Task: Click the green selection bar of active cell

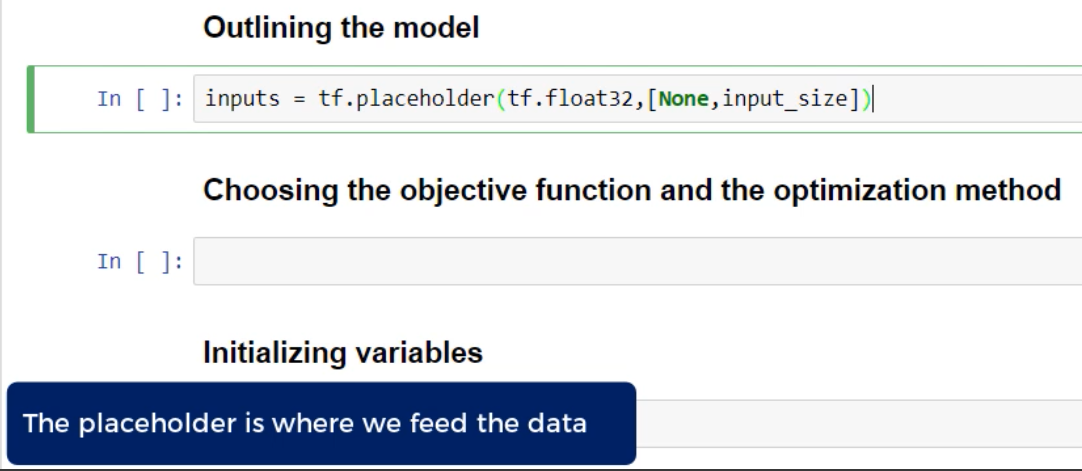Action: (x=31, y=98)
